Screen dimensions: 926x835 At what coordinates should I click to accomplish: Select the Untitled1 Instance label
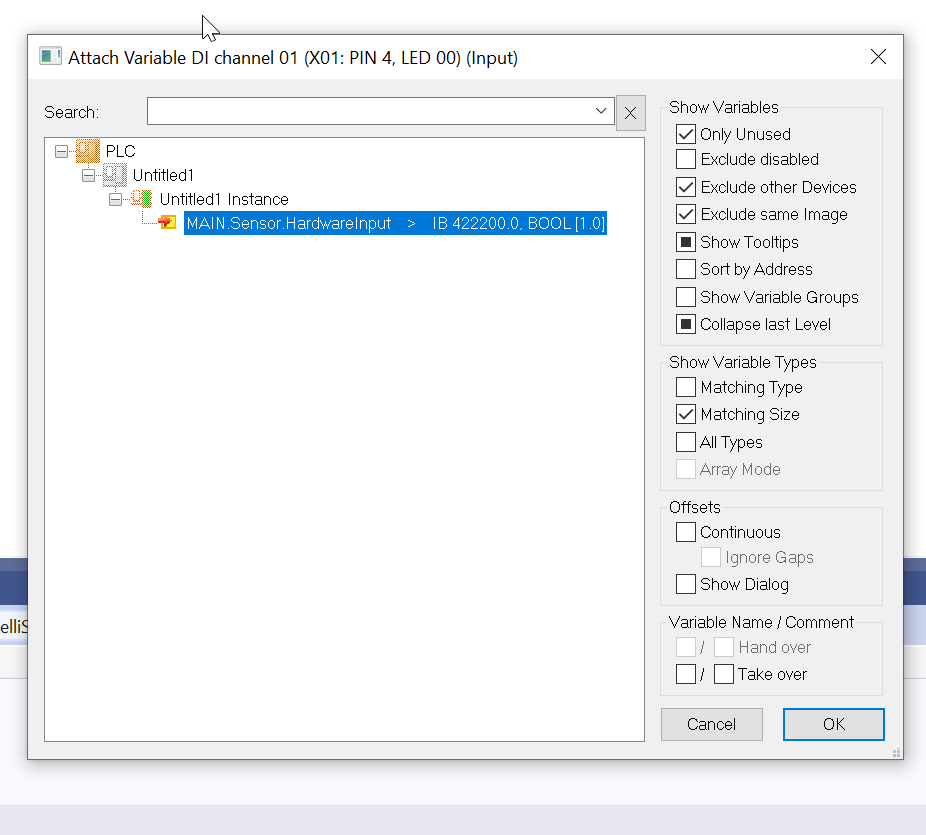click(x=224, y=199)
